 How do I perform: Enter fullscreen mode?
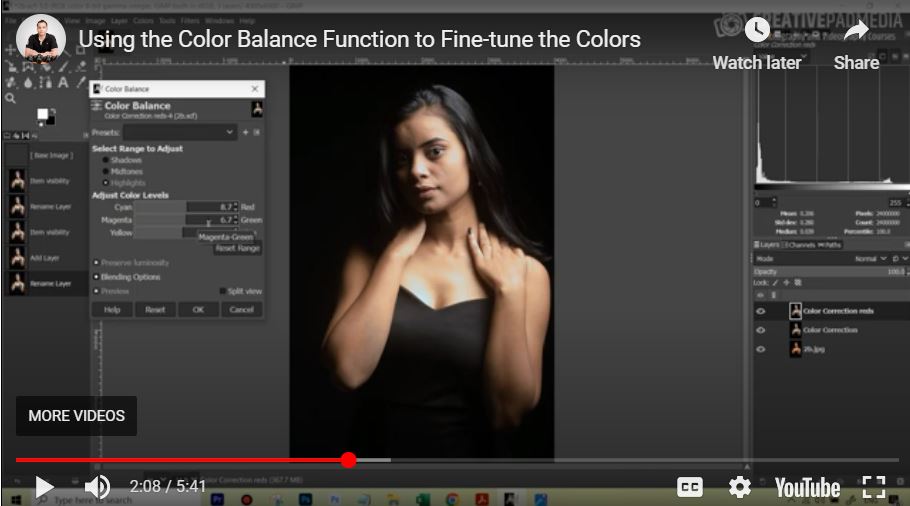coord(873,487)
